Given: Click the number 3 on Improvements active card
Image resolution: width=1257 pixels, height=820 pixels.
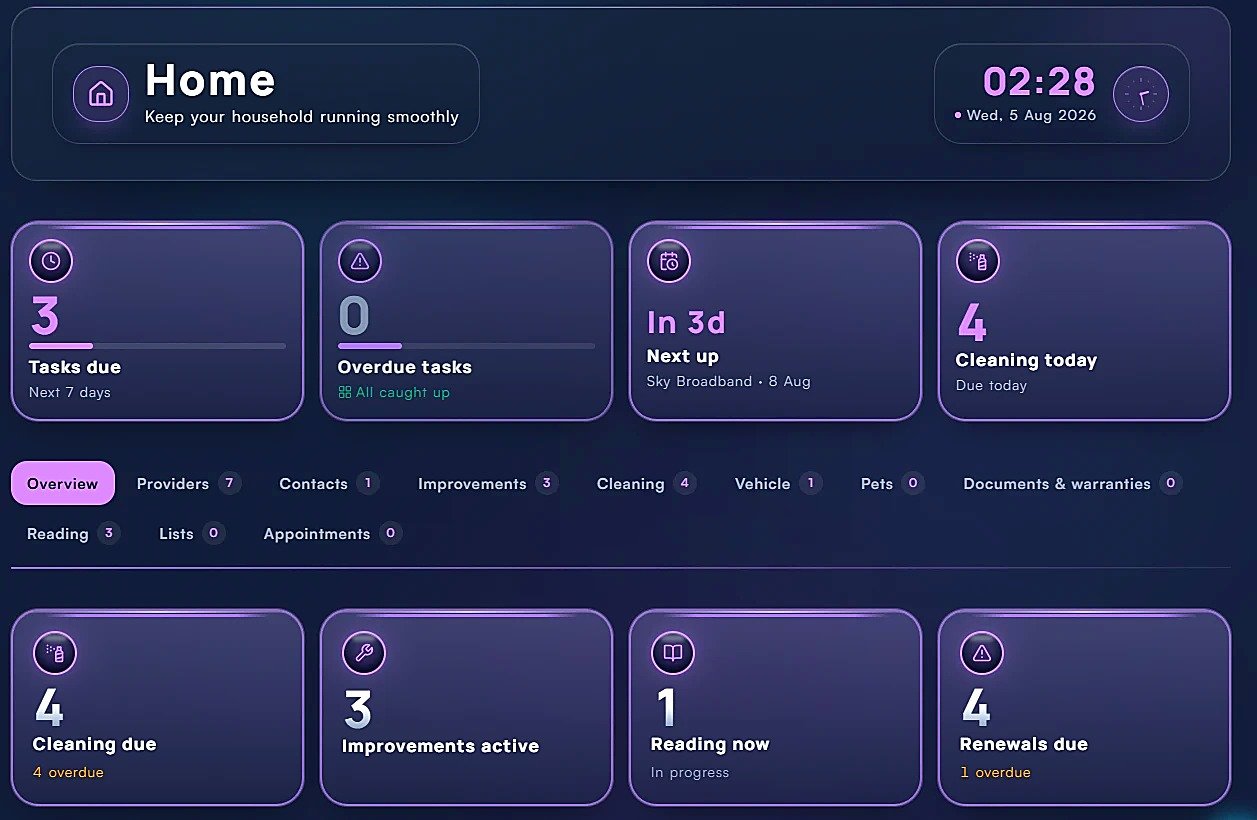Looking at the screenshot, I should point(358,708).
